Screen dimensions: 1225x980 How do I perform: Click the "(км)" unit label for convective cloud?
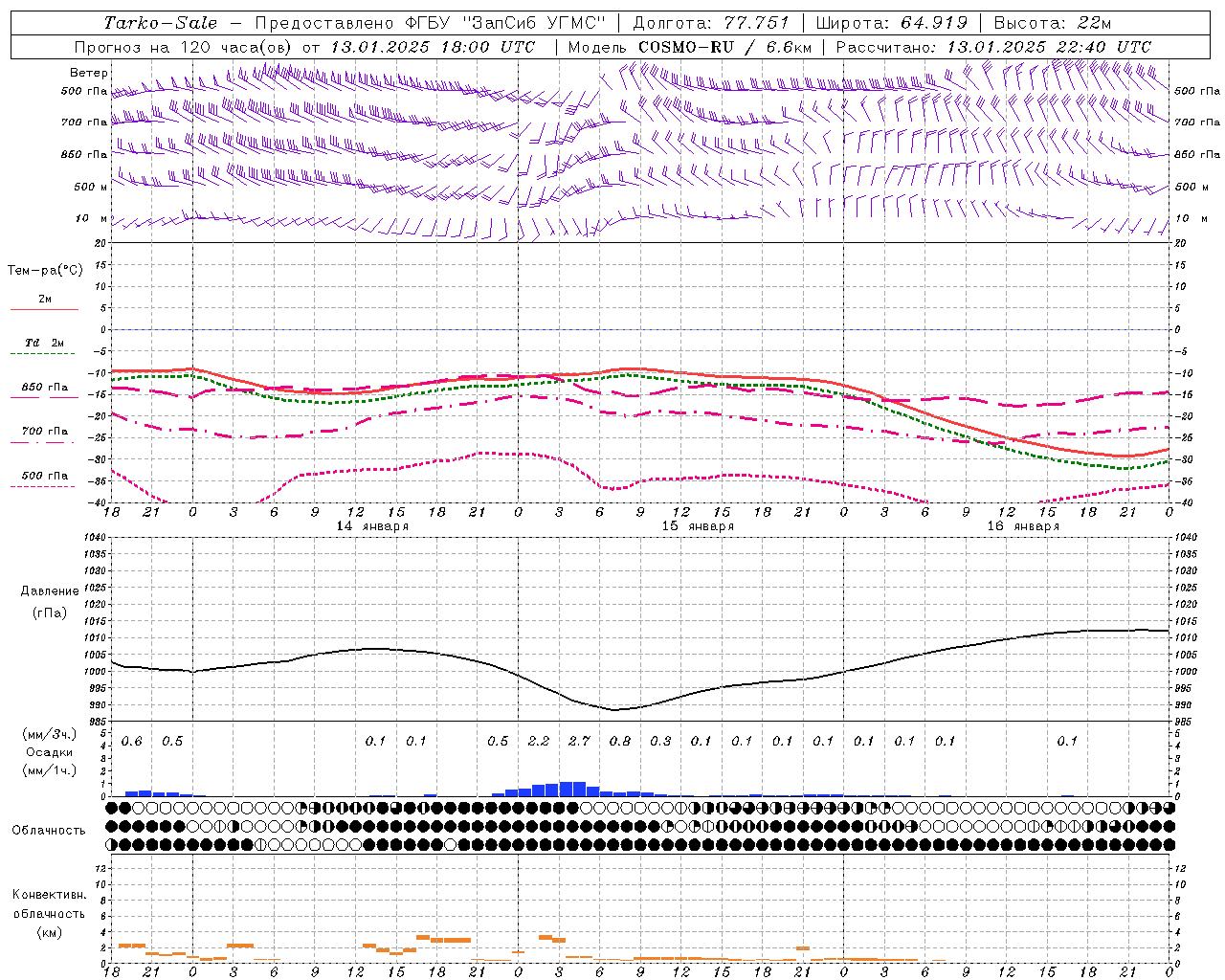pos(49,932)
